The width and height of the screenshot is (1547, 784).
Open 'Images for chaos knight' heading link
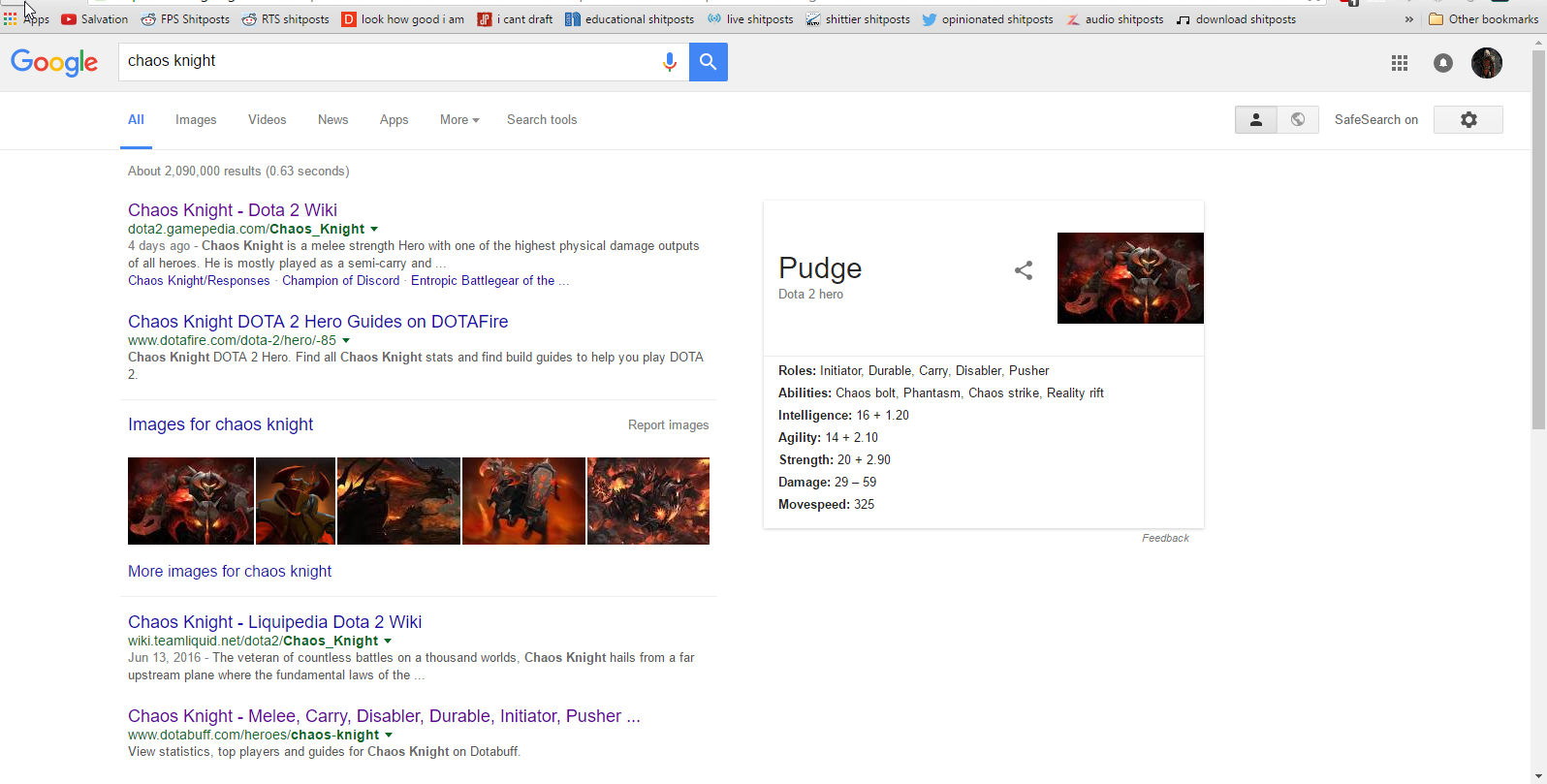[x=220, y=424]
